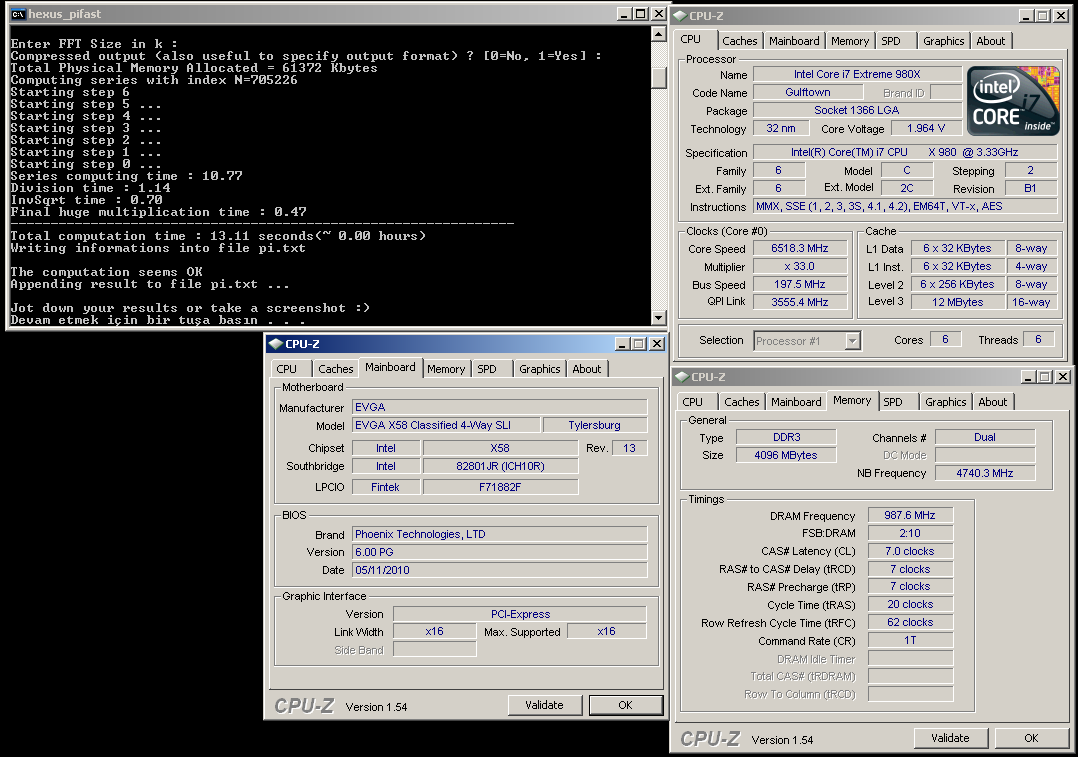Click the graphic interface version PCI-Express
Image resolution: width=1078 pixels, height=757 pixels.
520,614
